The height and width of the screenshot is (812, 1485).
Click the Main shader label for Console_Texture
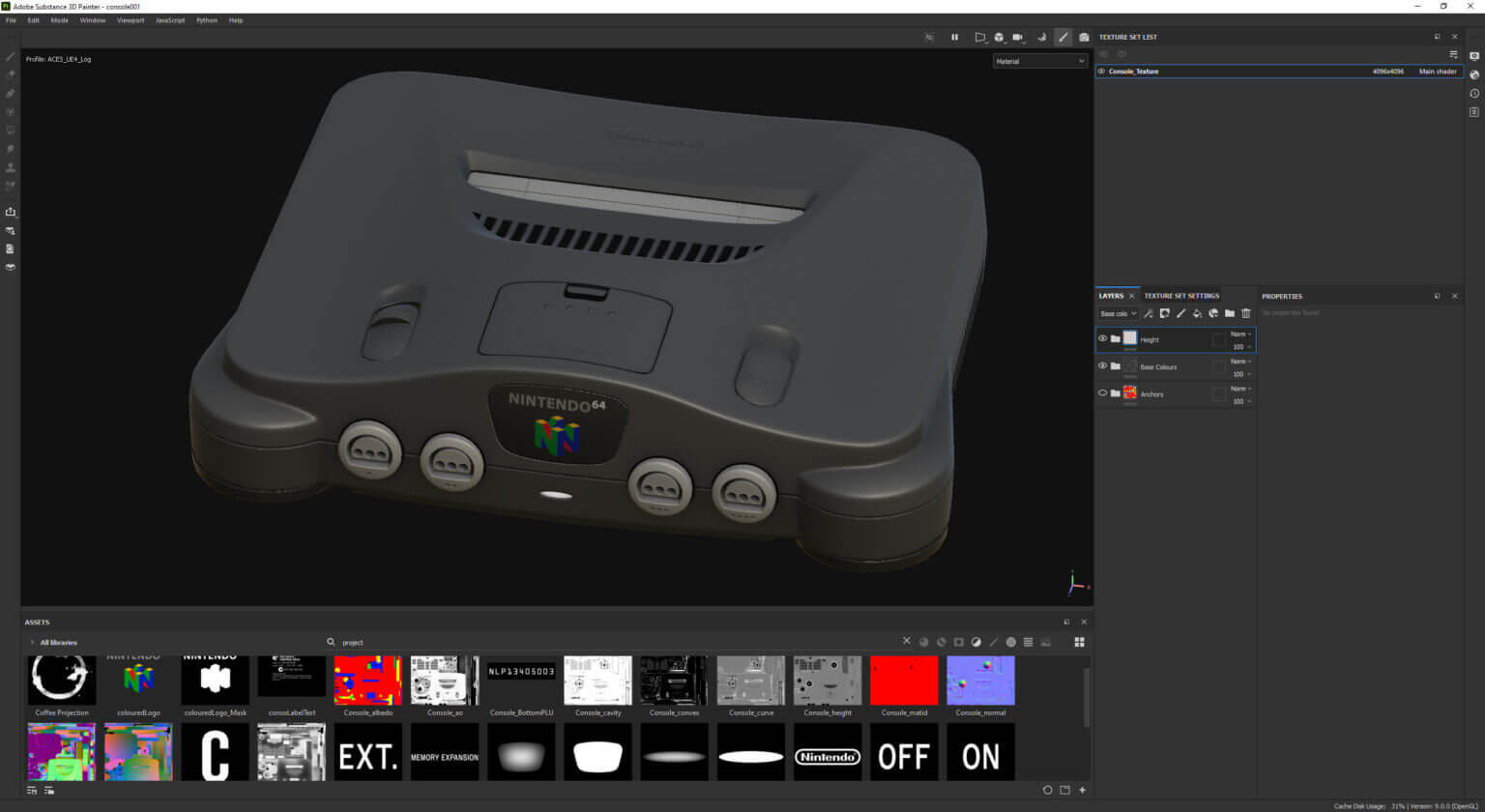[x=1437, y=72]
